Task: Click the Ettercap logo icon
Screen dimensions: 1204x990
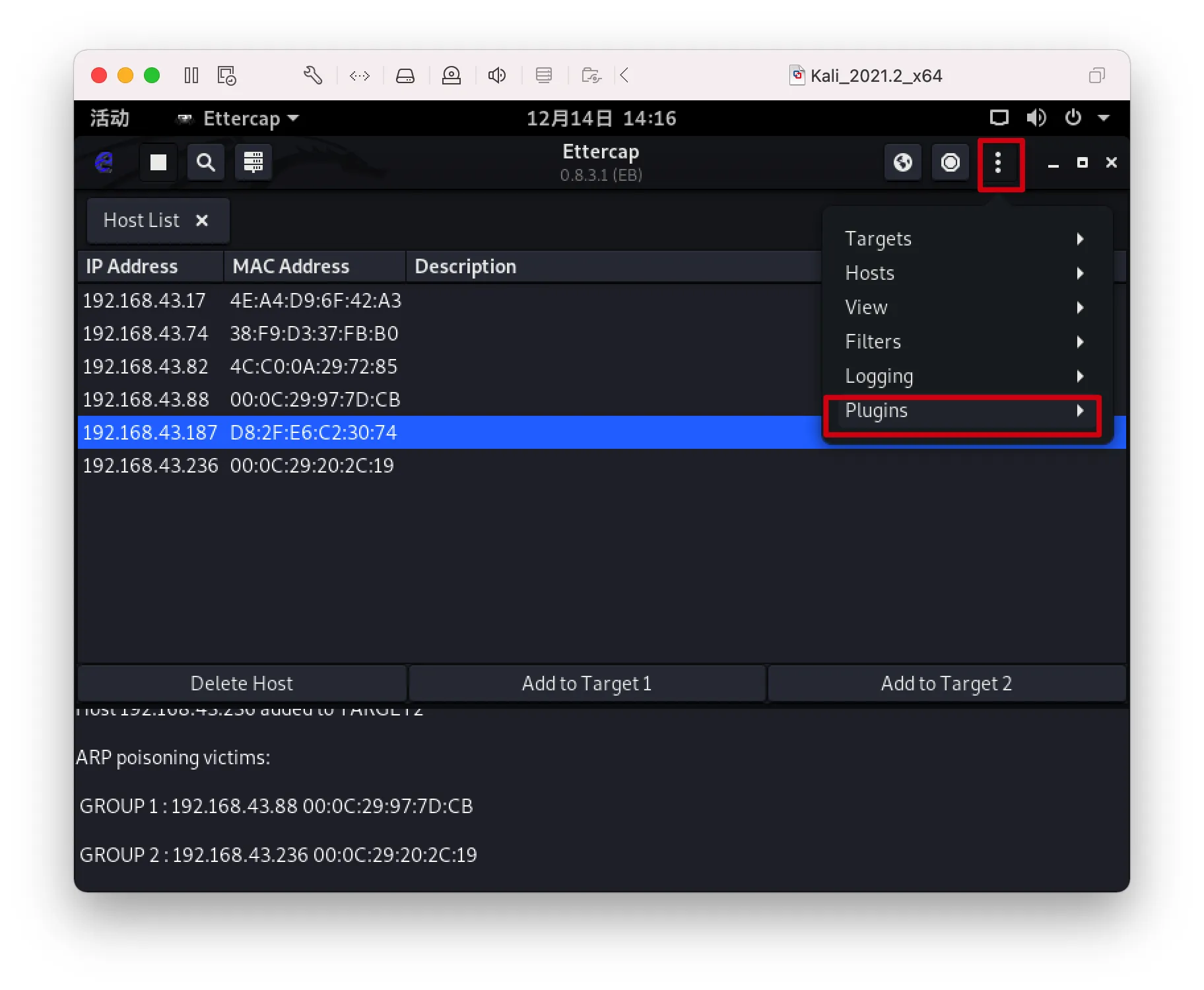Action: 104,162
